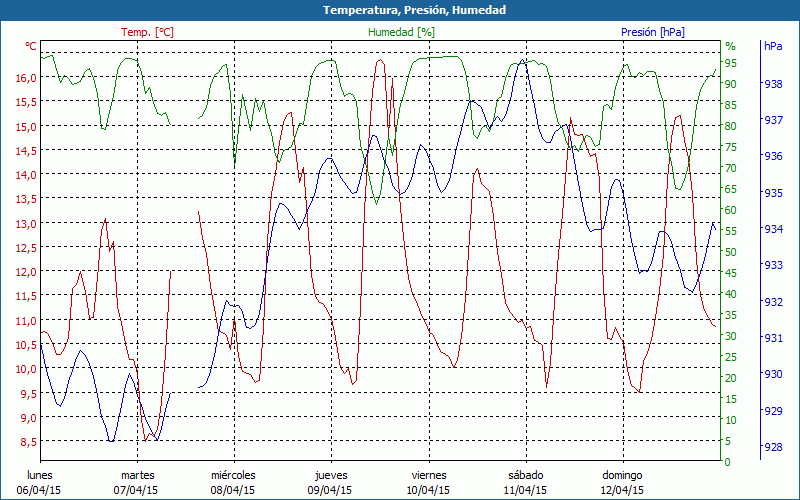Click the 8,5 tick on temperature axis
800x500 pixels.
pyautogui.click(x=28, y=442)
